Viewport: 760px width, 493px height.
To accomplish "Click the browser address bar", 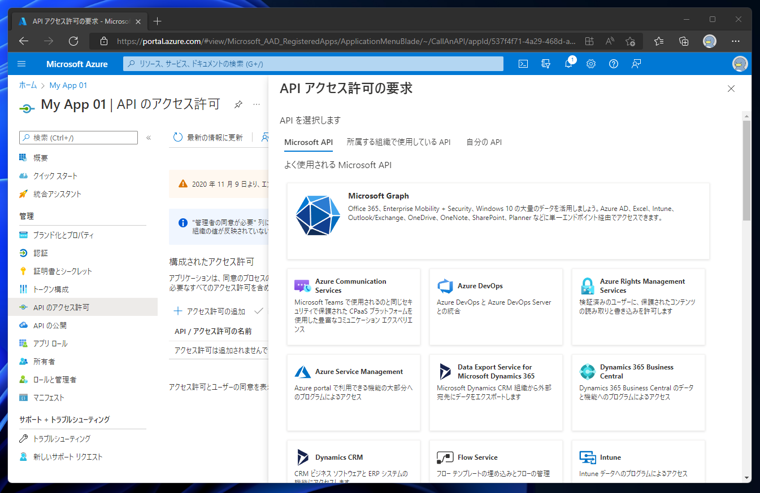I will [x=346, y=42].
